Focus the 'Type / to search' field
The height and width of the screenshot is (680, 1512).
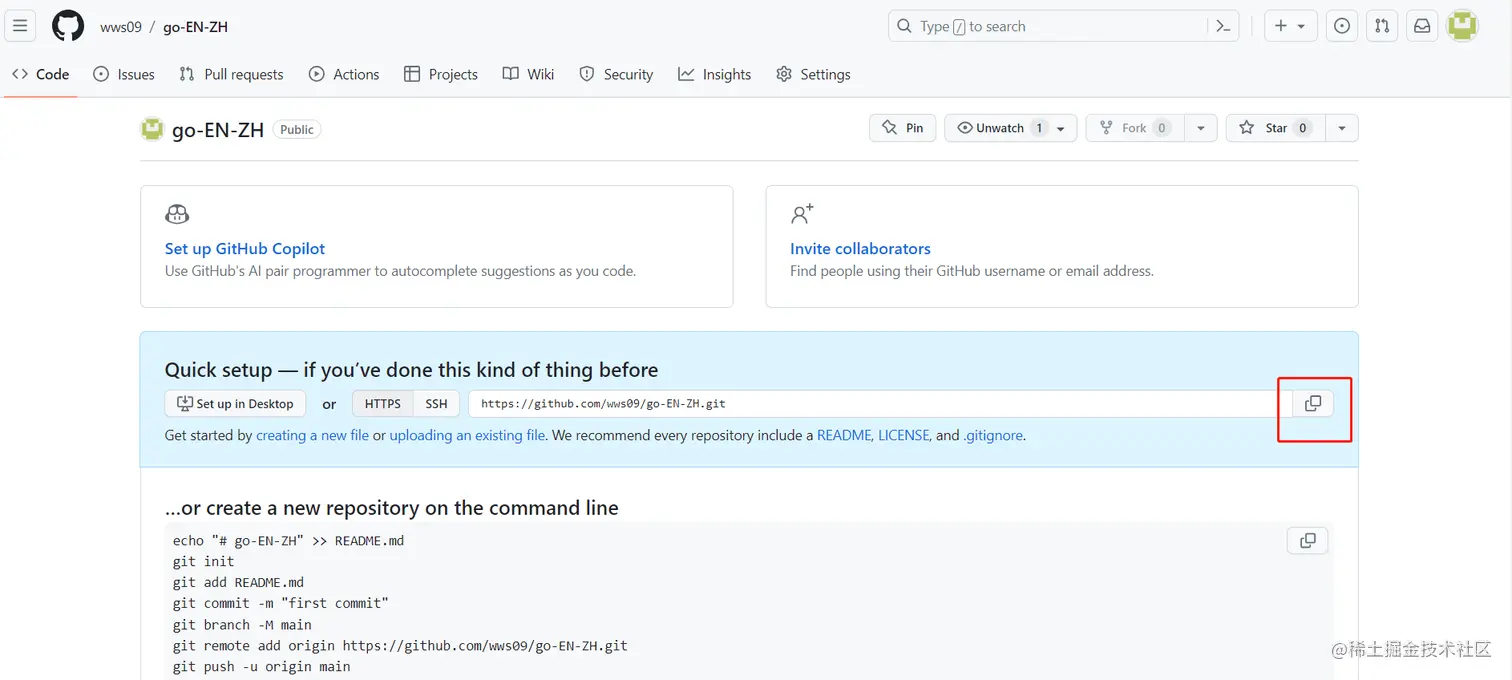(x=1048, y=26)
